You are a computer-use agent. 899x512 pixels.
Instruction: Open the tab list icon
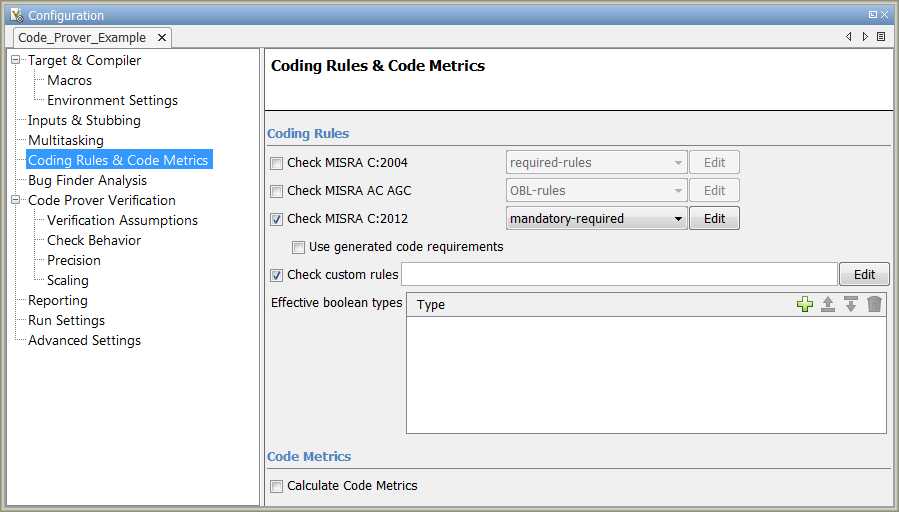(x=881, y=37)
